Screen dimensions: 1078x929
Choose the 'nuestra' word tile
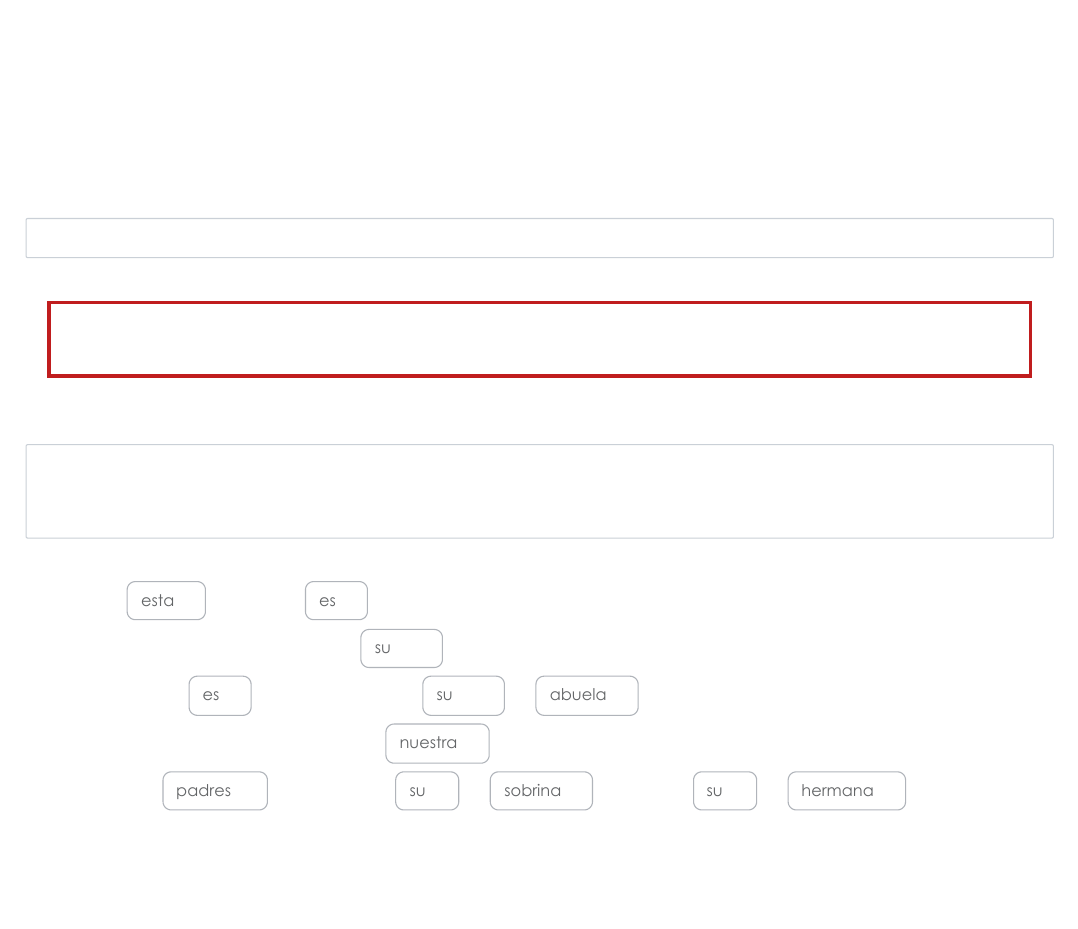[437, 743]
